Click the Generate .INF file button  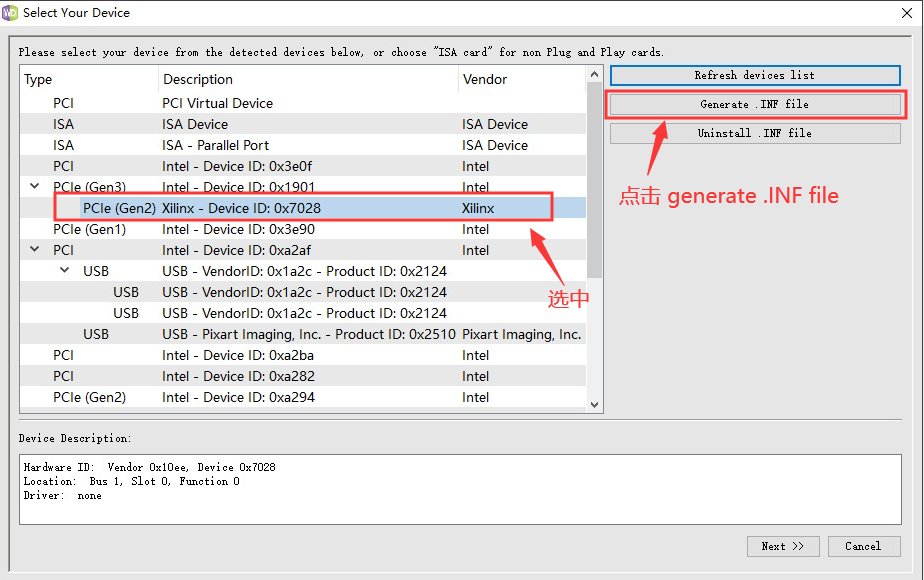754,104
